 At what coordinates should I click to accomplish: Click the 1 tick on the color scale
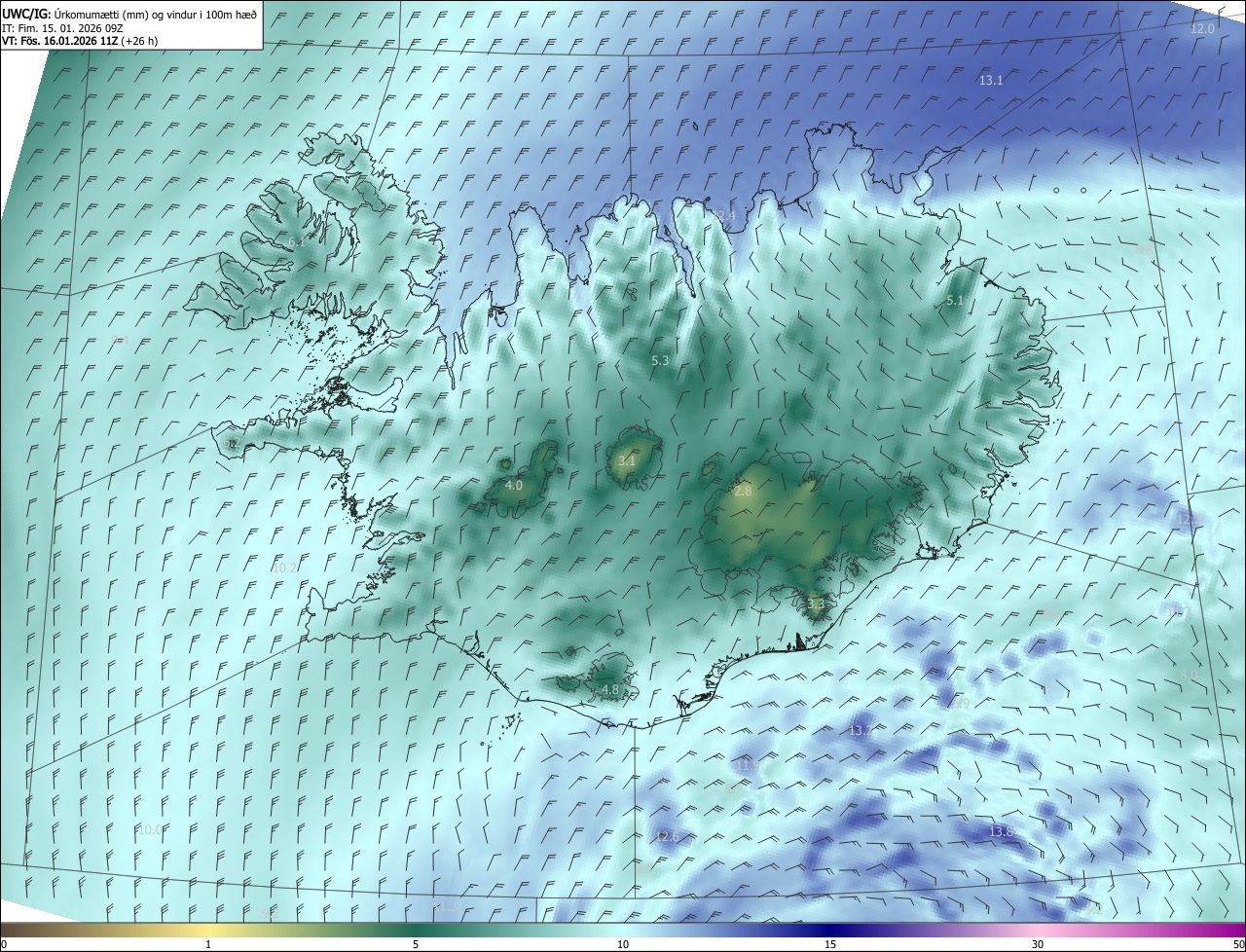(208, 944)
